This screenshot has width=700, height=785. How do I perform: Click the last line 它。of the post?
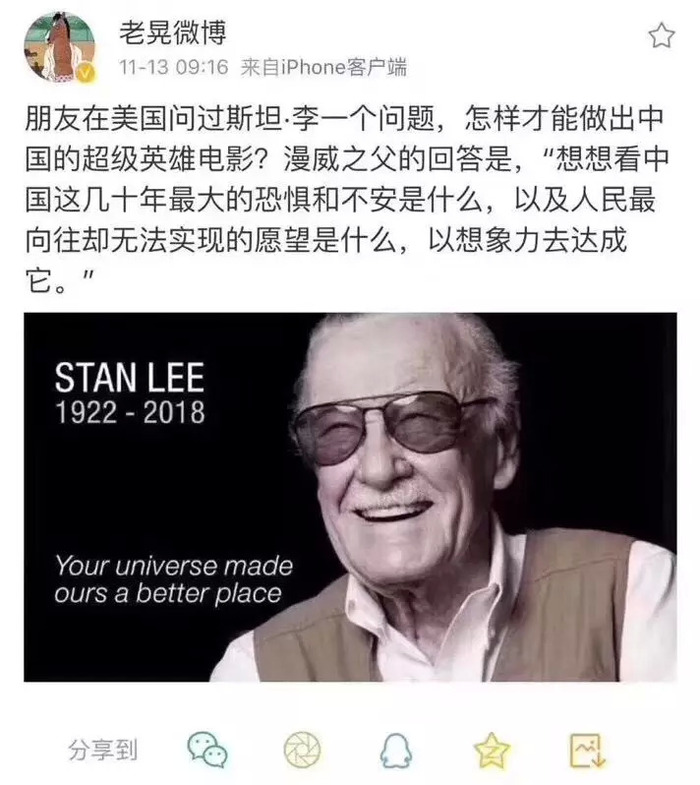pyautogui.click(x=46, y=280)
